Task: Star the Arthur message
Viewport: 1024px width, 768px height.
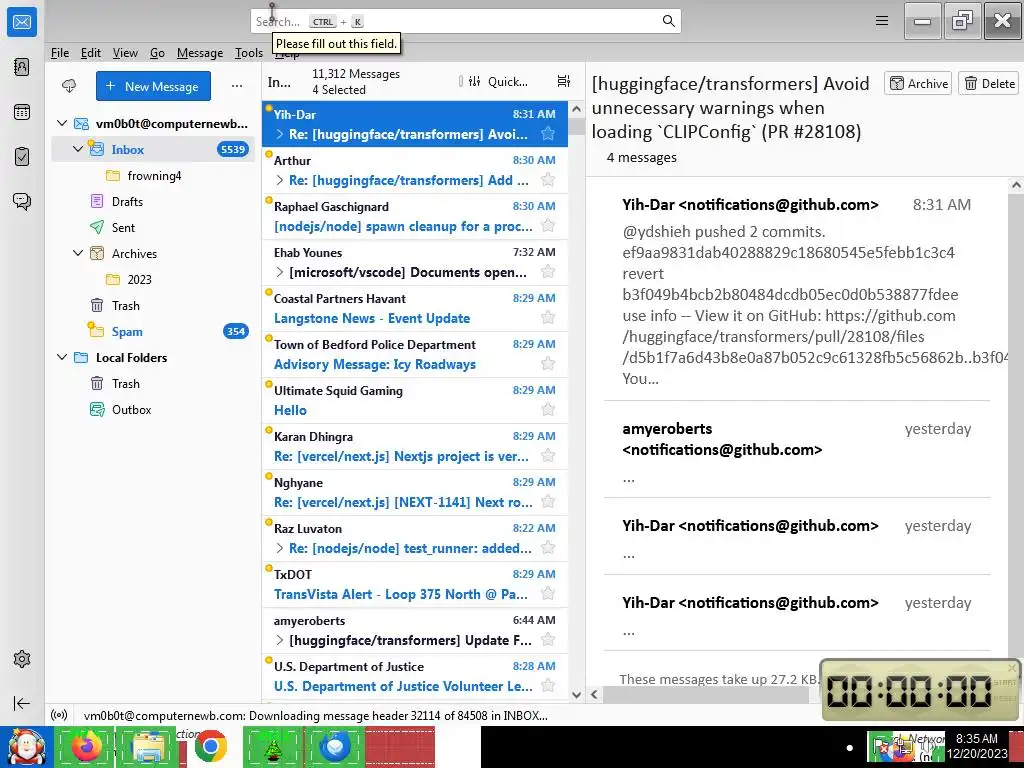Action: pos(548,180)
